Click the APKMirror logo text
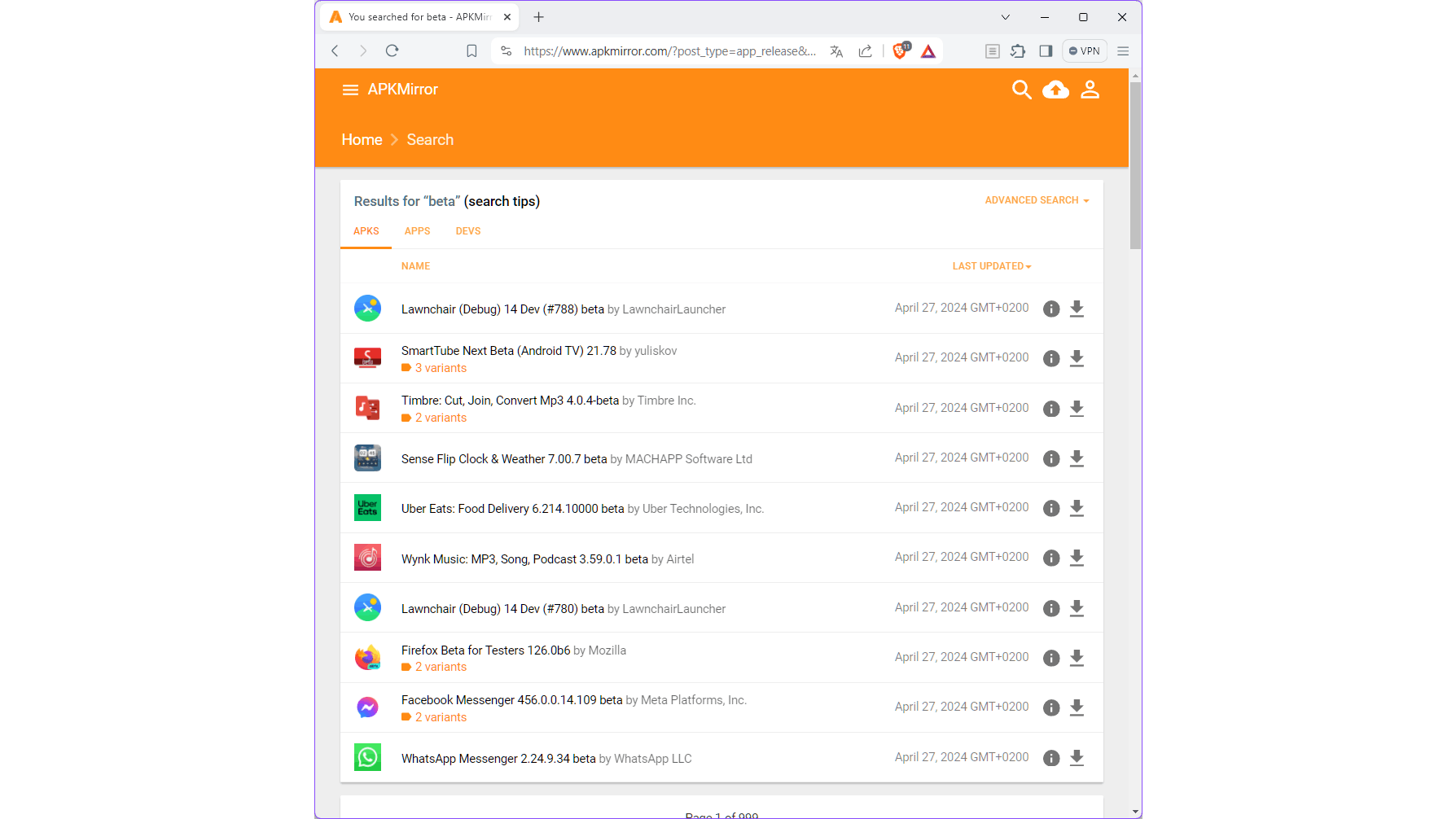The width and height of the screenshot is (1456, 819). (402, 90)
